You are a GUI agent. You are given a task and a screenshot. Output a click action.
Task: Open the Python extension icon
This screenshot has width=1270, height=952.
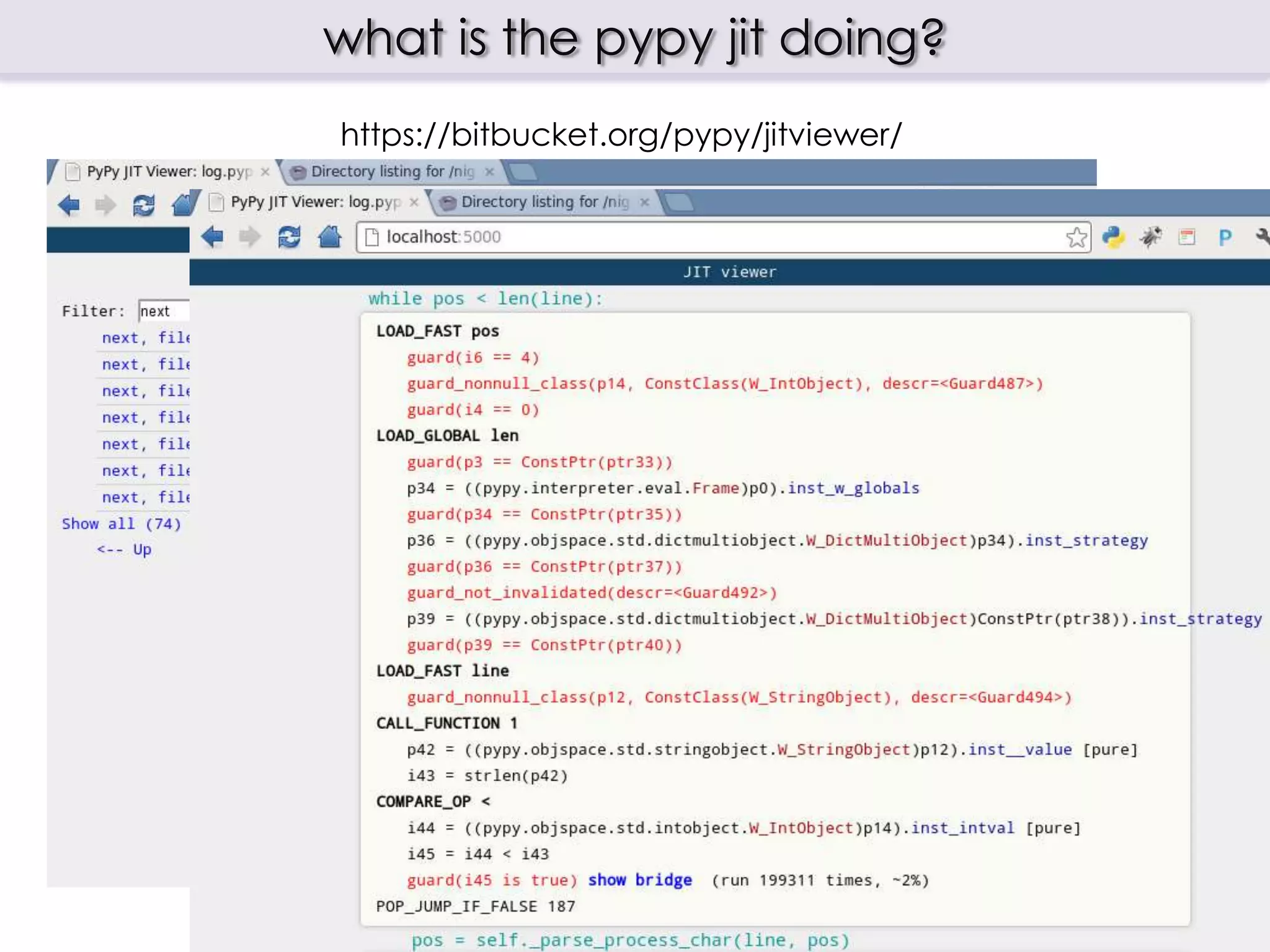coord(1114,237)
